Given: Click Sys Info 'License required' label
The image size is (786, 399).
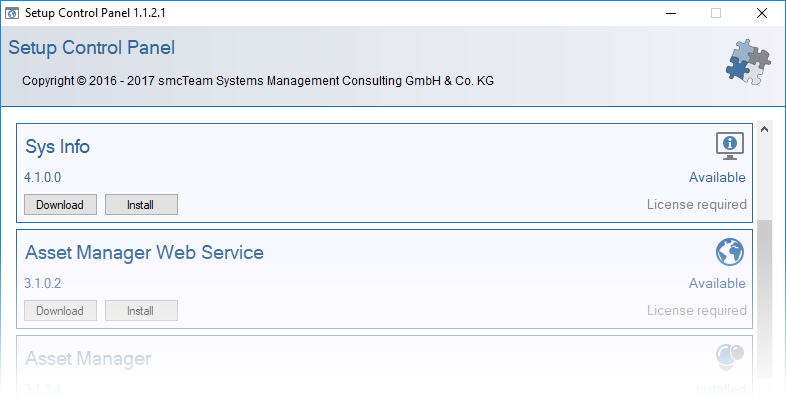Looking at the screenshot, I should [x=697, y=205].
